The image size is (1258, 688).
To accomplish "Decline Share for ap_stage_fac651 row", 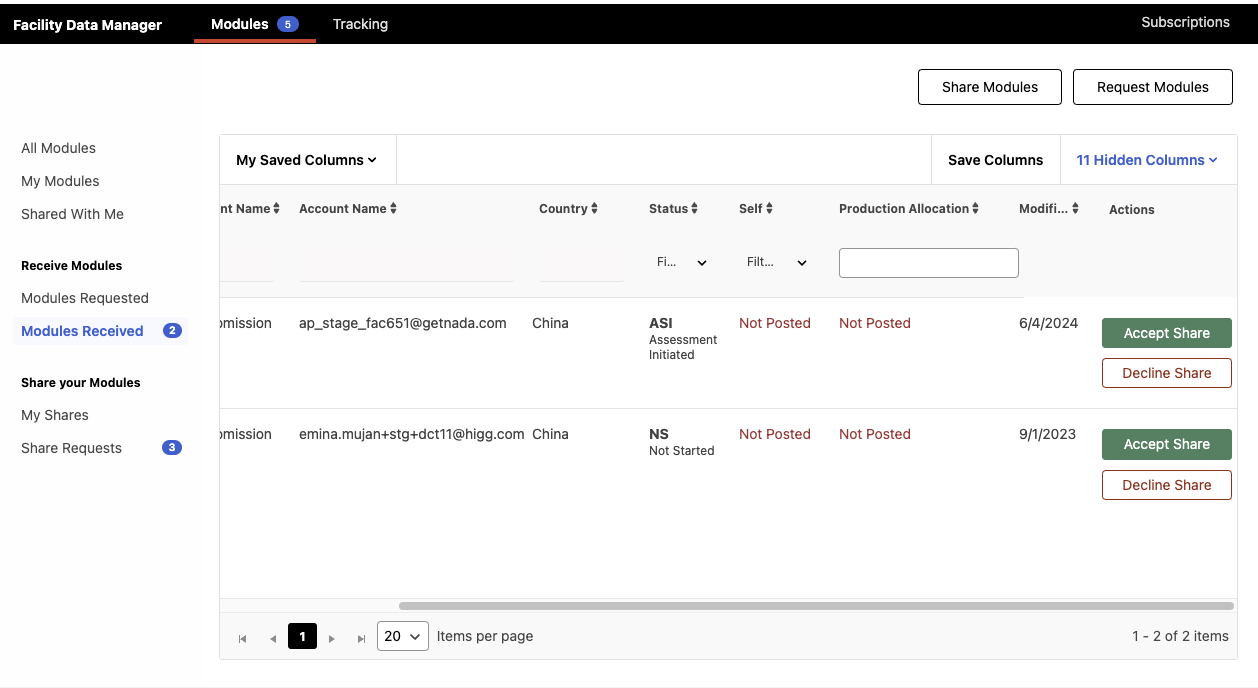I will point(1167,373).
